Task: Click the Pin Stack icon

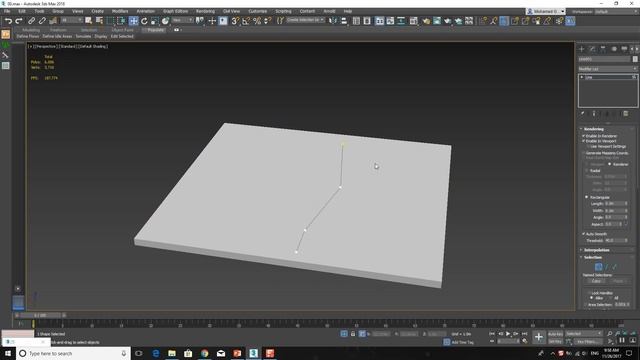Action: click(x=583, y=113)
